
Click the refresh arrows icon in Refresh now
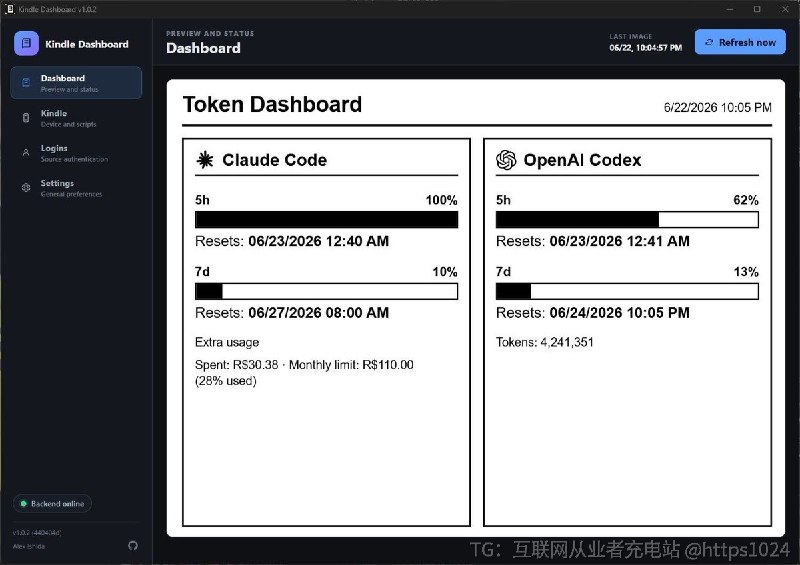point(709,42)
